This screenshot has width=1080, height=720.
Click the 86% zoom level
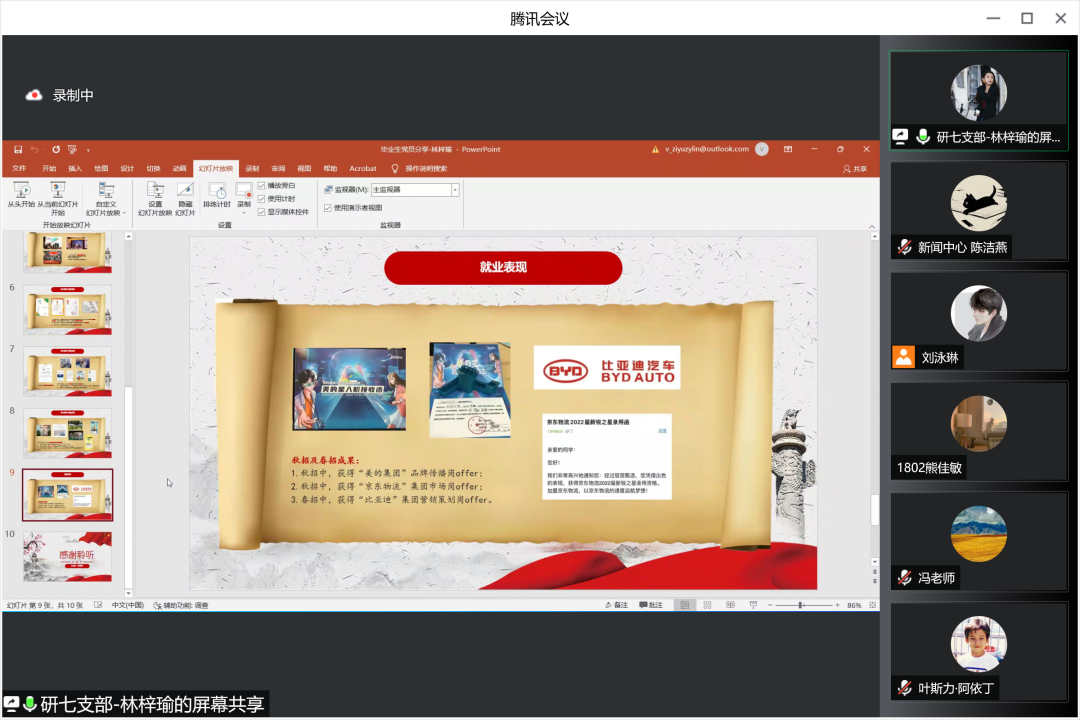coord(854,606)
